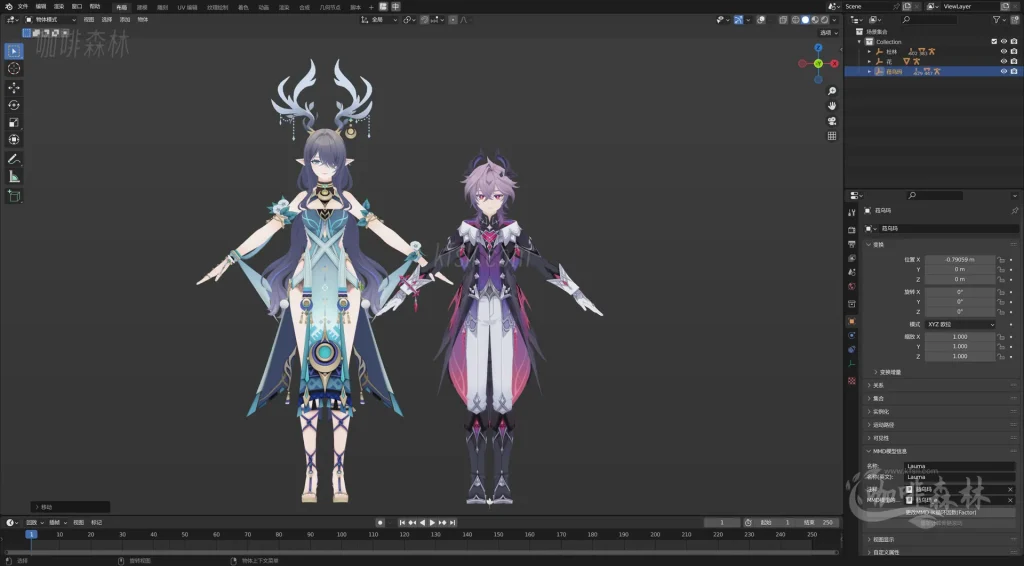
Task: Expand the 花 row in outliner
Action: click(x=869, y=61)
